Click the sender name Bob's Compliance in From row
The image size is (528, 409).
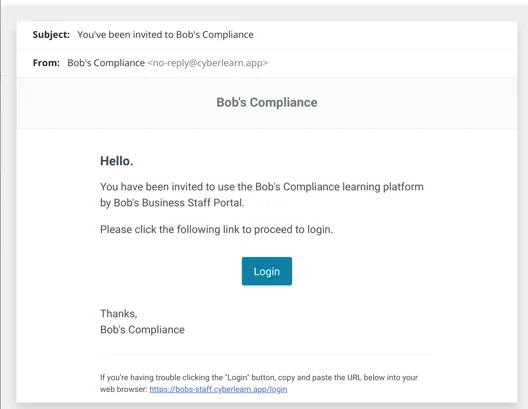coord(106,63)
